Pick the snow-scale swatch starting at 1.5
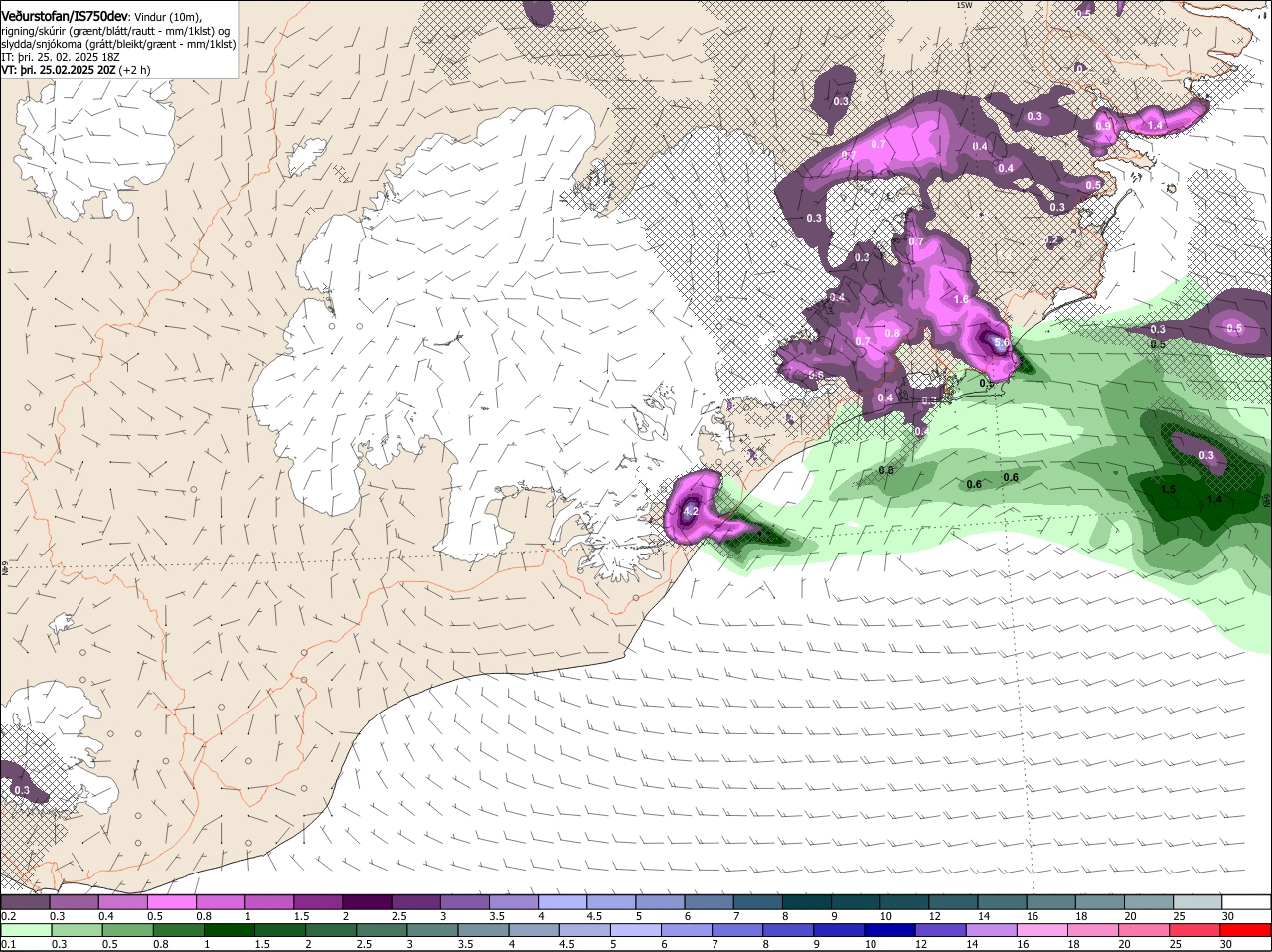This screenshot has height=952, width=1272. tap(318, 901)
